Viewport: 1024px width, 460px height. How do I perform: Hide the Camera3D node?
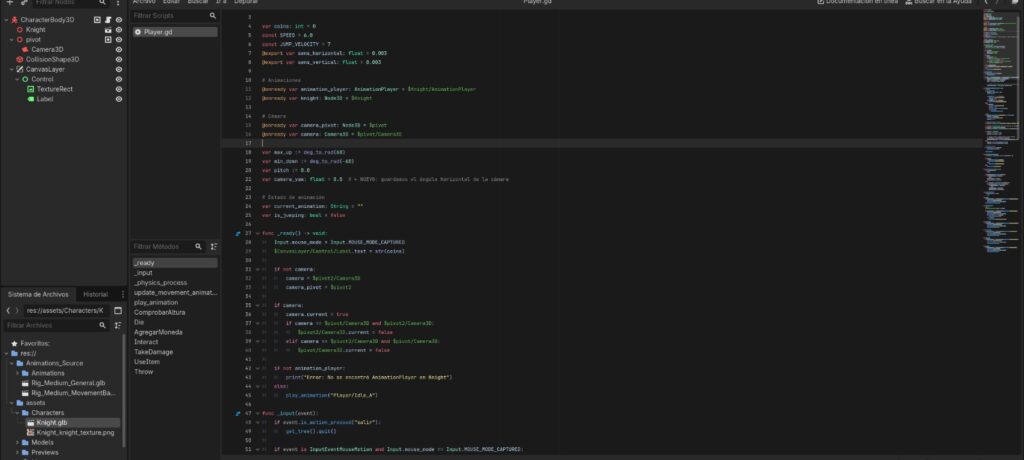[x=119, y=49]
